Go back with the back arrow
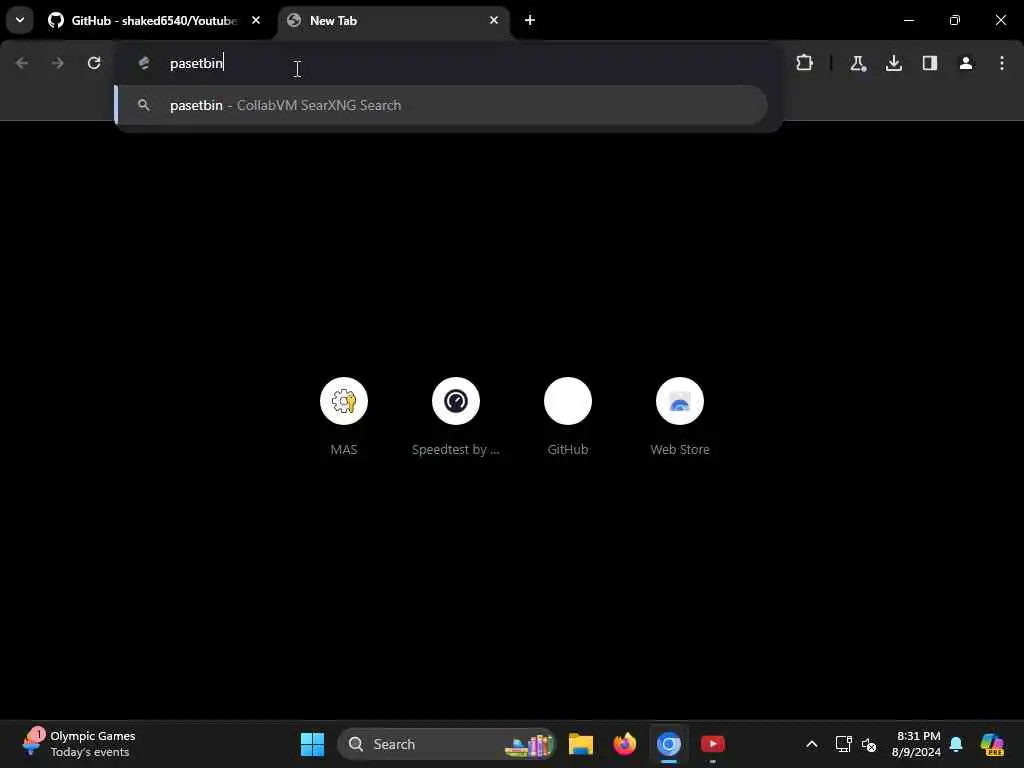The height and width of the screenshot is (768, 1024). (22, 63)
